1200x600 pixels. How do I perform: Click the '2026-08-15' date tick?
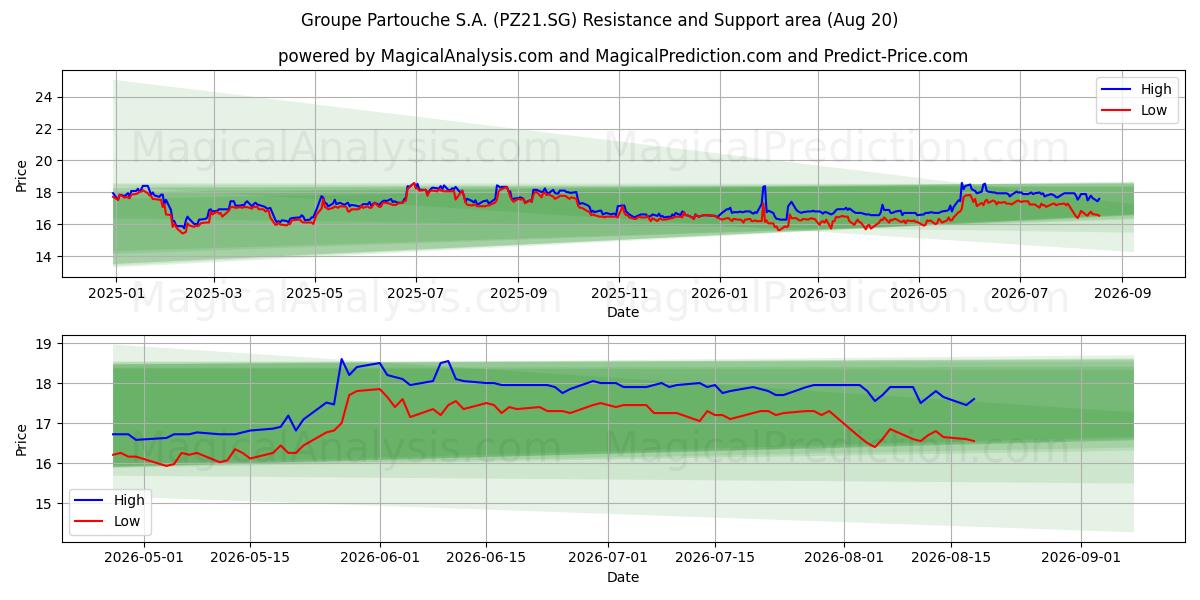pos(952,558)
